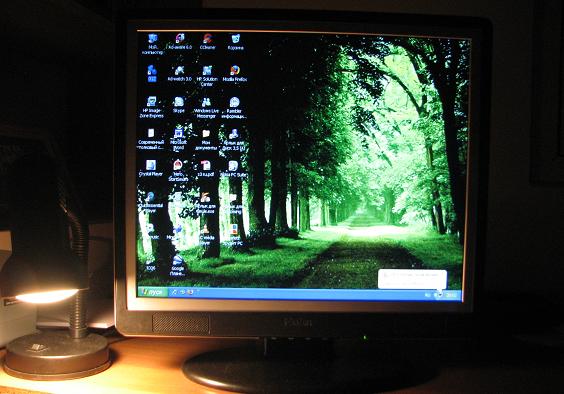Launch Nokia PC Suite shortcut

(233, 169)
